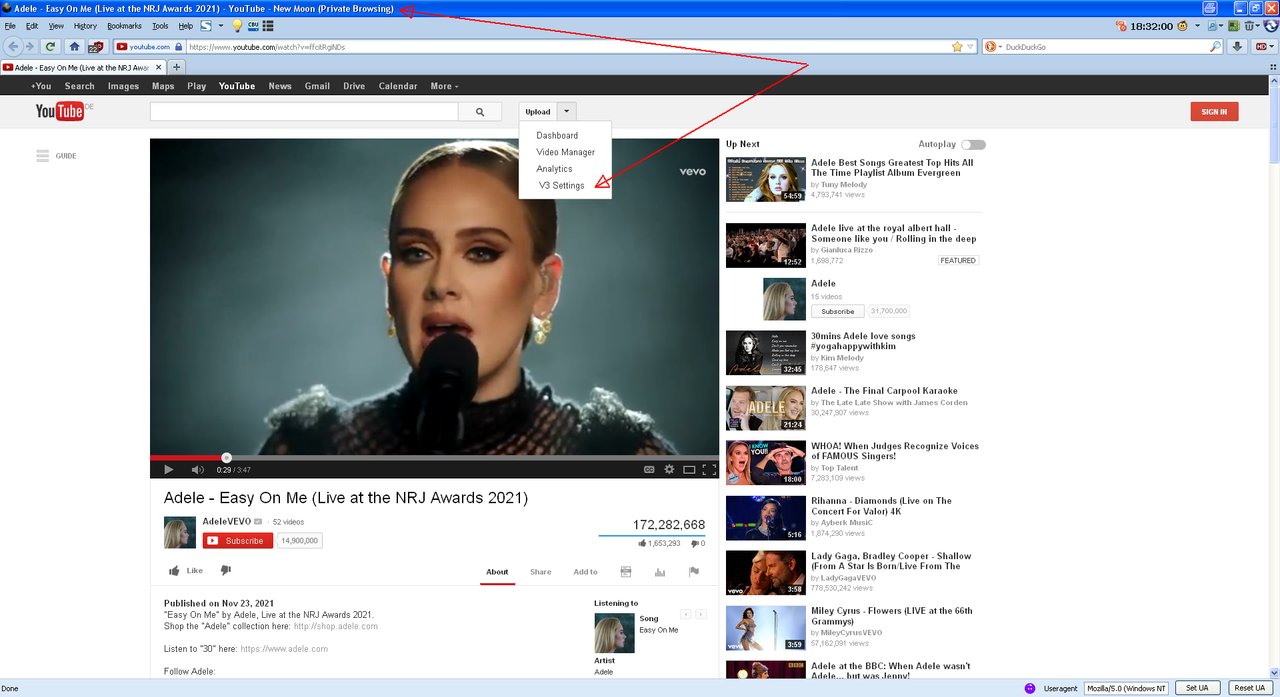Open a new browser tab with plus
This screenshot has width=1280, height=697.
coord(176,67)
